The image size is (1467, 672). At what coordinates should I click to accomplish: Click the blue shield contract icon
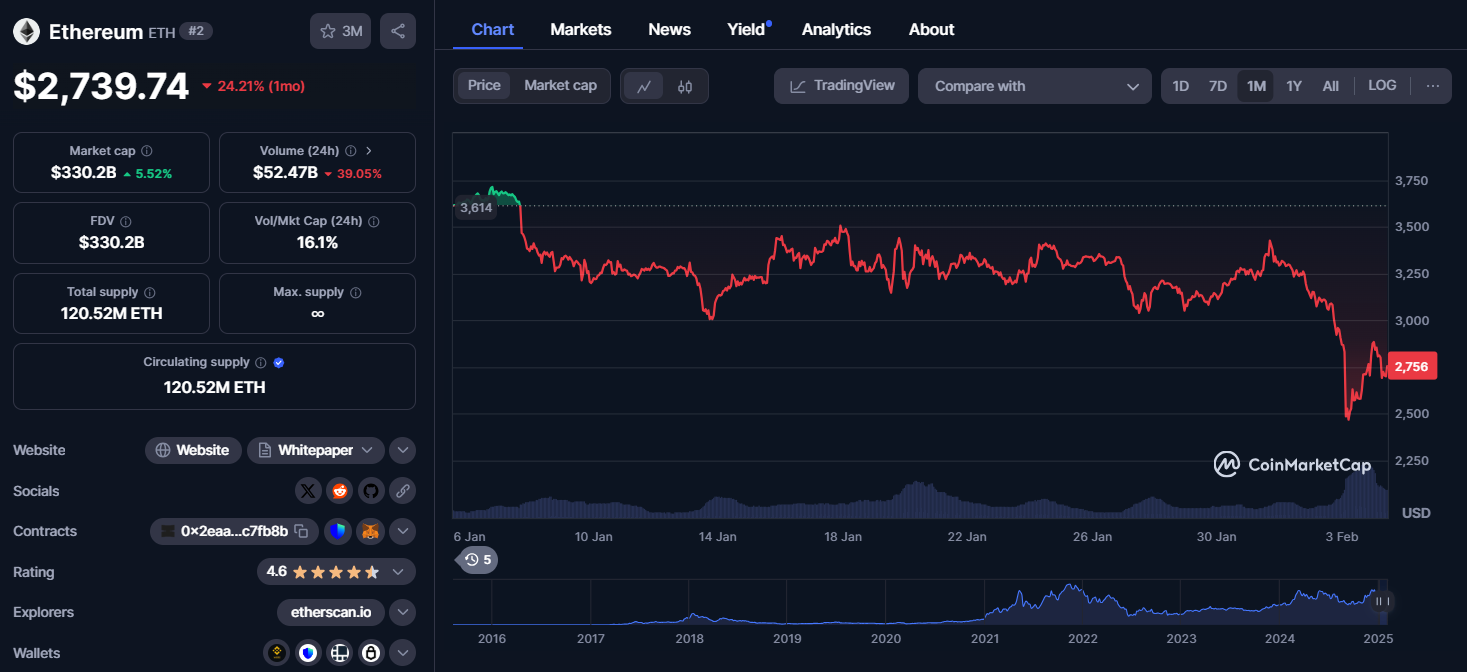coord(338,531)
